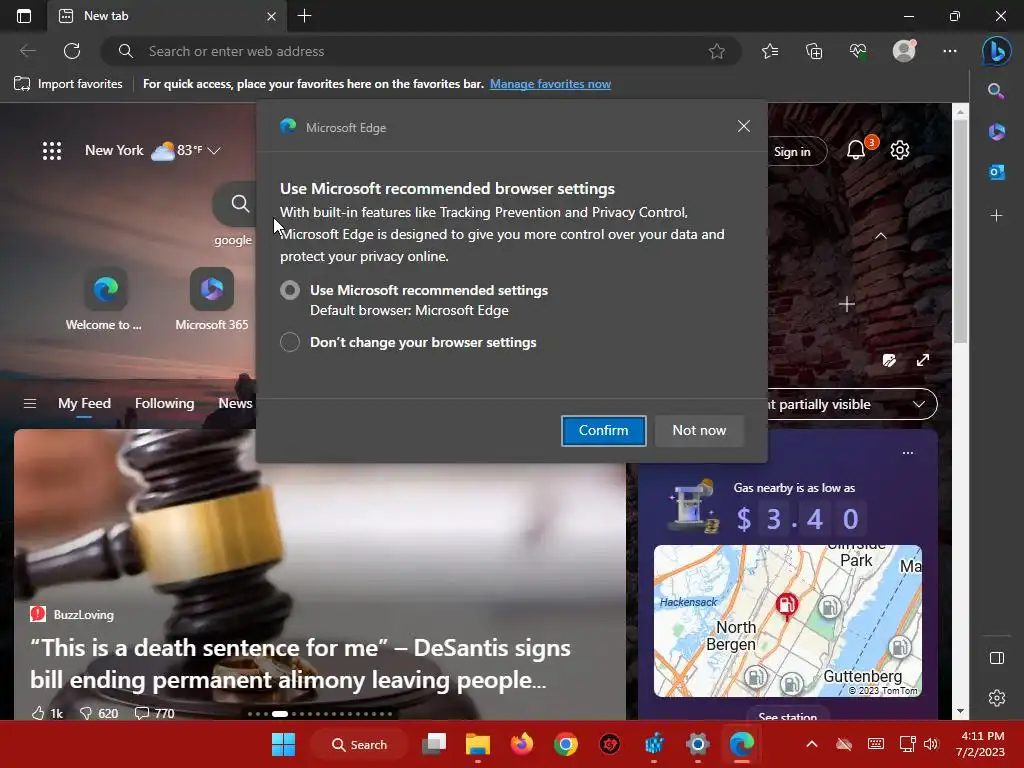Open Outlook icon in sidebar
Screen dimensions: 1024x768
coord(996,172)
